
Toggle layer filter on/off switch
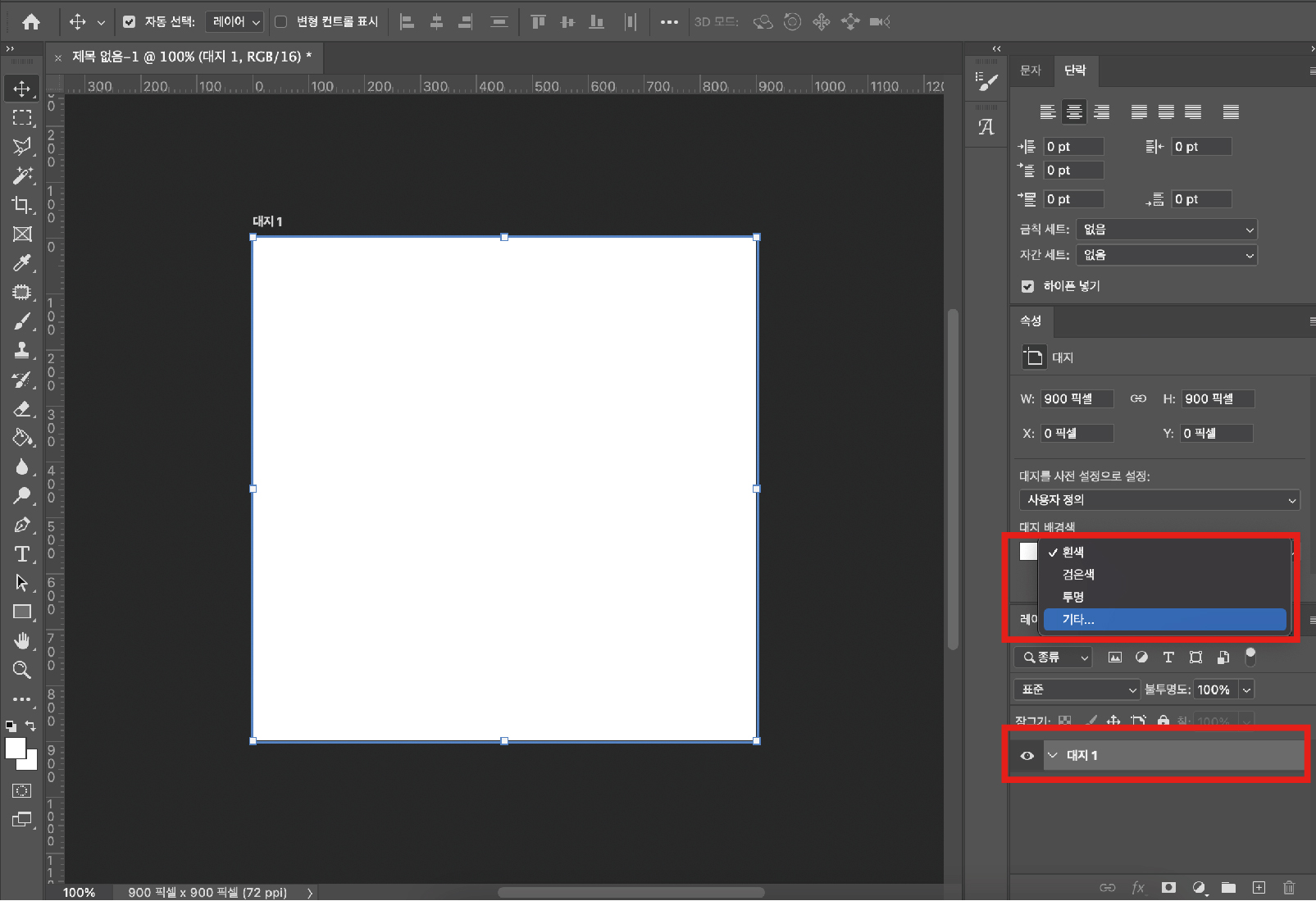click(1250, 657)
